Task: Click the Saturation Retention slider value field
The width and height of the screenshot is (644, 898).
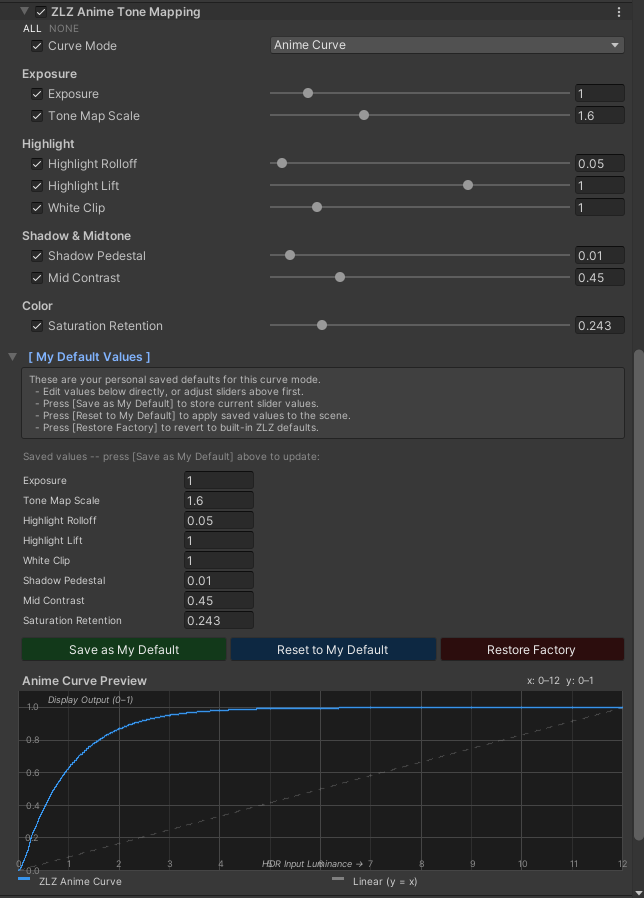Action: click(600, 326)
